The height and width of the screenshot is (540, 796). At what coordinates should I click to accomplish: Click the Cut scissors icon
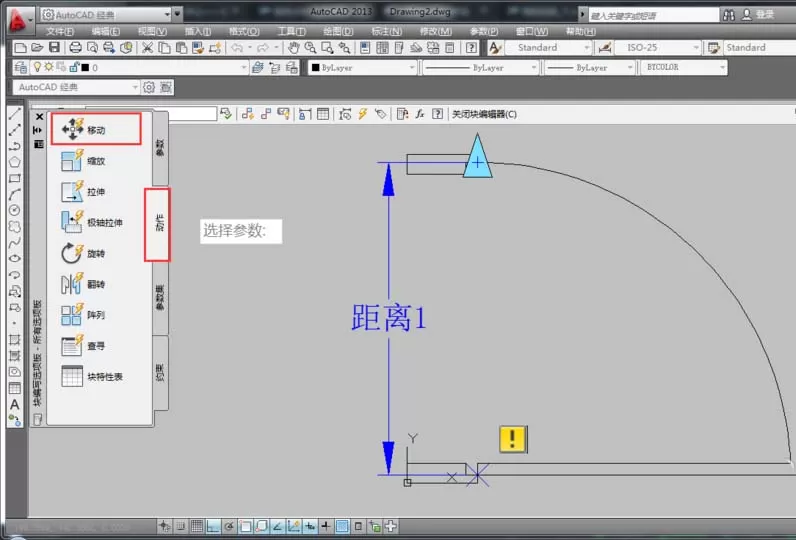(147, 48)
